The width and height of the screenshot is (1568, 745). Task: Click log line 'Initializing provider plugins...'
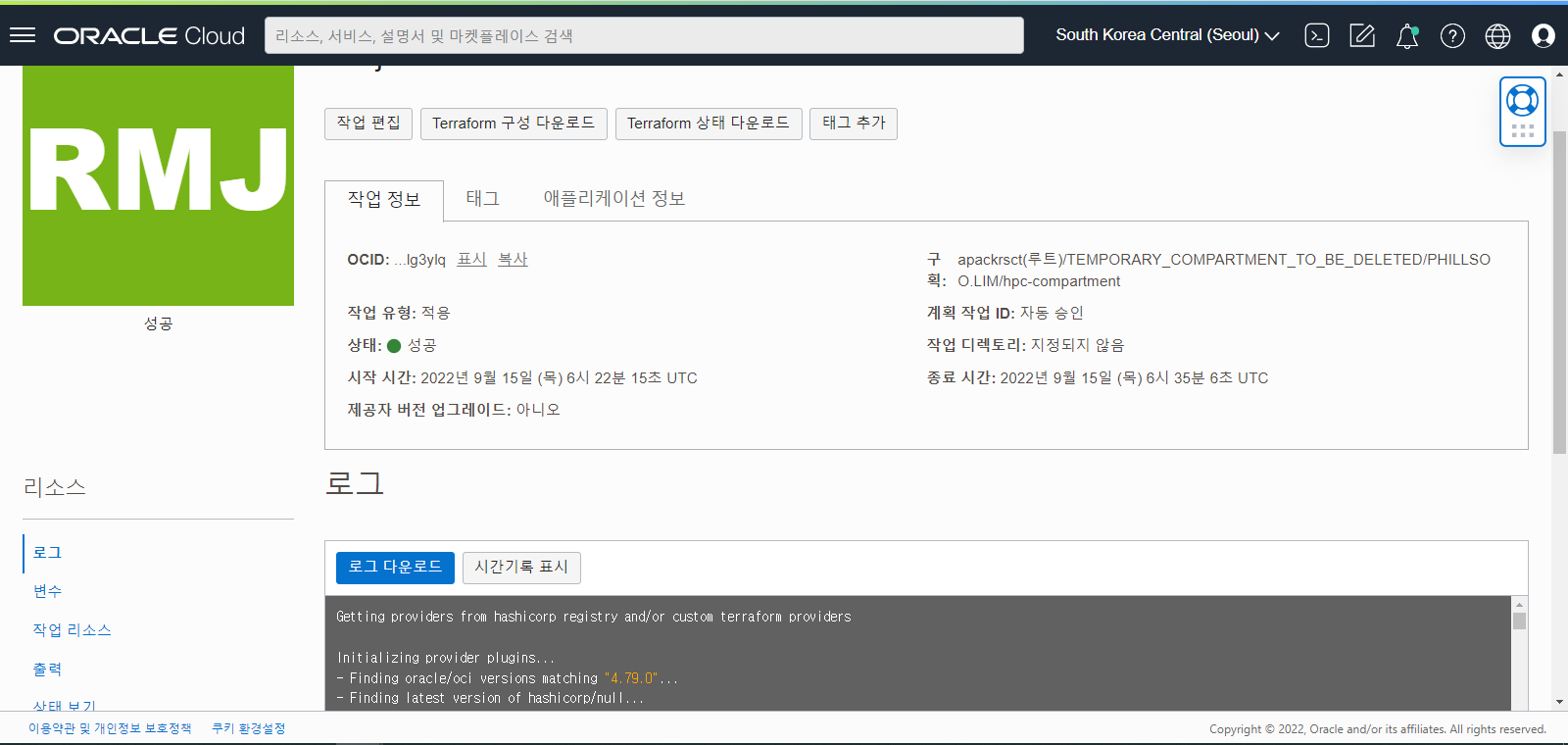(x=446, y=658)
